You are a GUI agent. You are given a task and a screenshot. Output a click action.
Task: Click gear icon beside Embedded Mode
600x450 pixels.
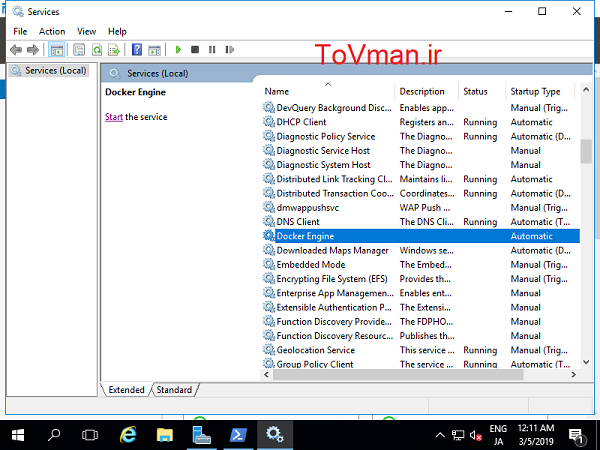(269, 264)
